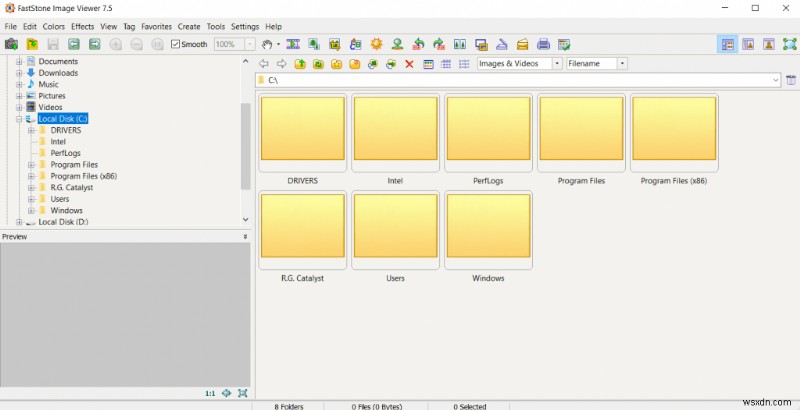Click the camera acquire-image icon
The image size is (800, 410).
11,44
